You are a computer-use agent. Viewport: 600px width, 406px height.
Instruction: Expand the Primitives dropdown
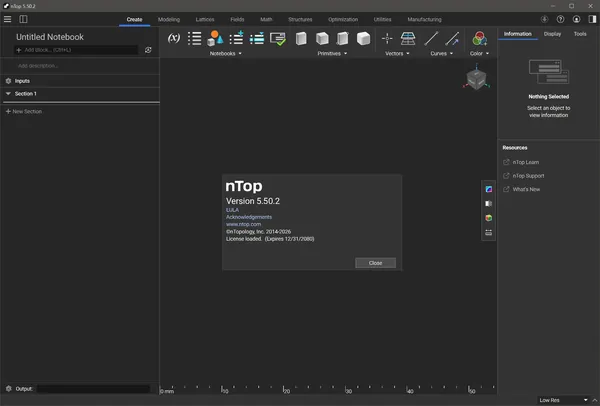332,54
